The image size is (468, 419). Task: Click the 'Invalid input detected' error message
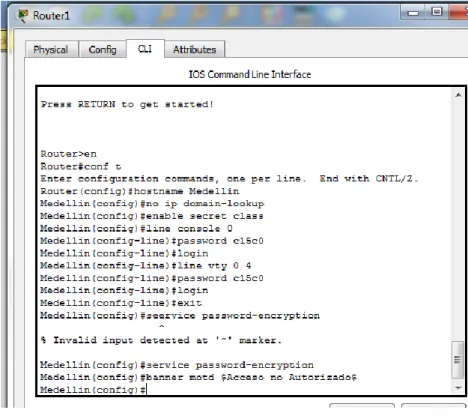tap(161, 340)
